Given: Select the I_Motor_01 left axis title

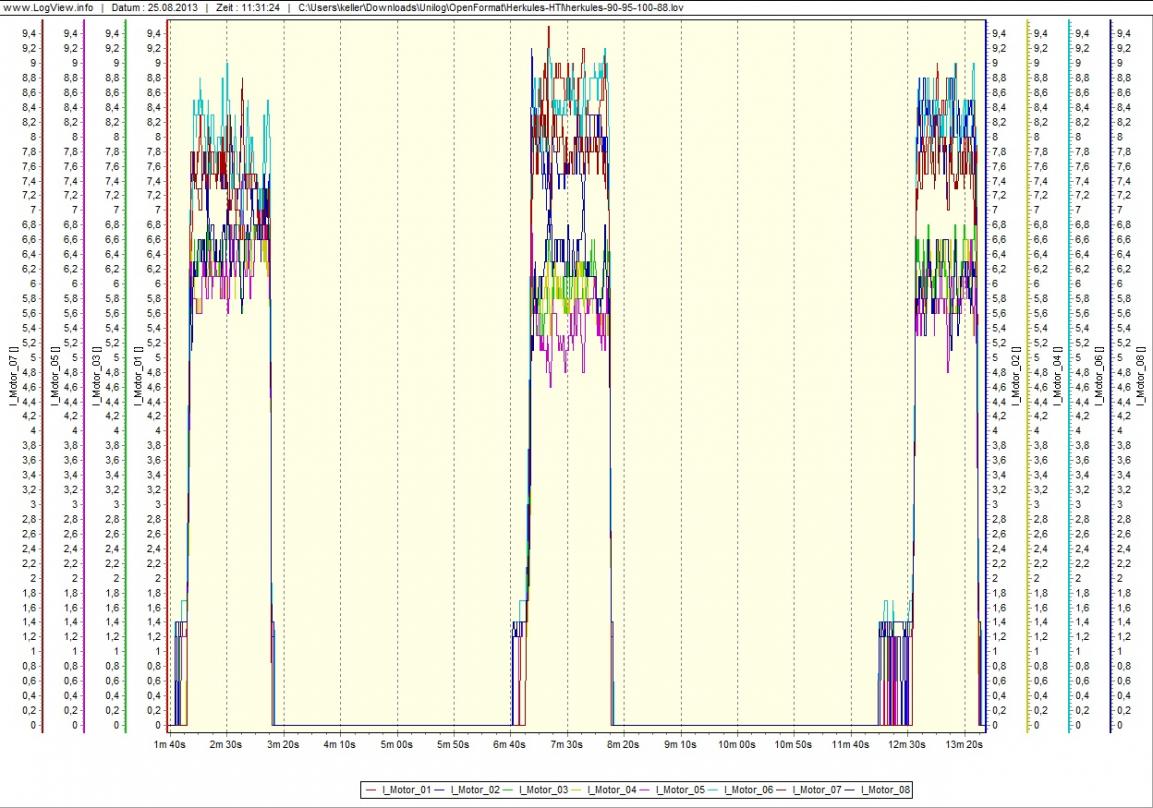Looking at the screenshot, I should click(x=139, y=378).
